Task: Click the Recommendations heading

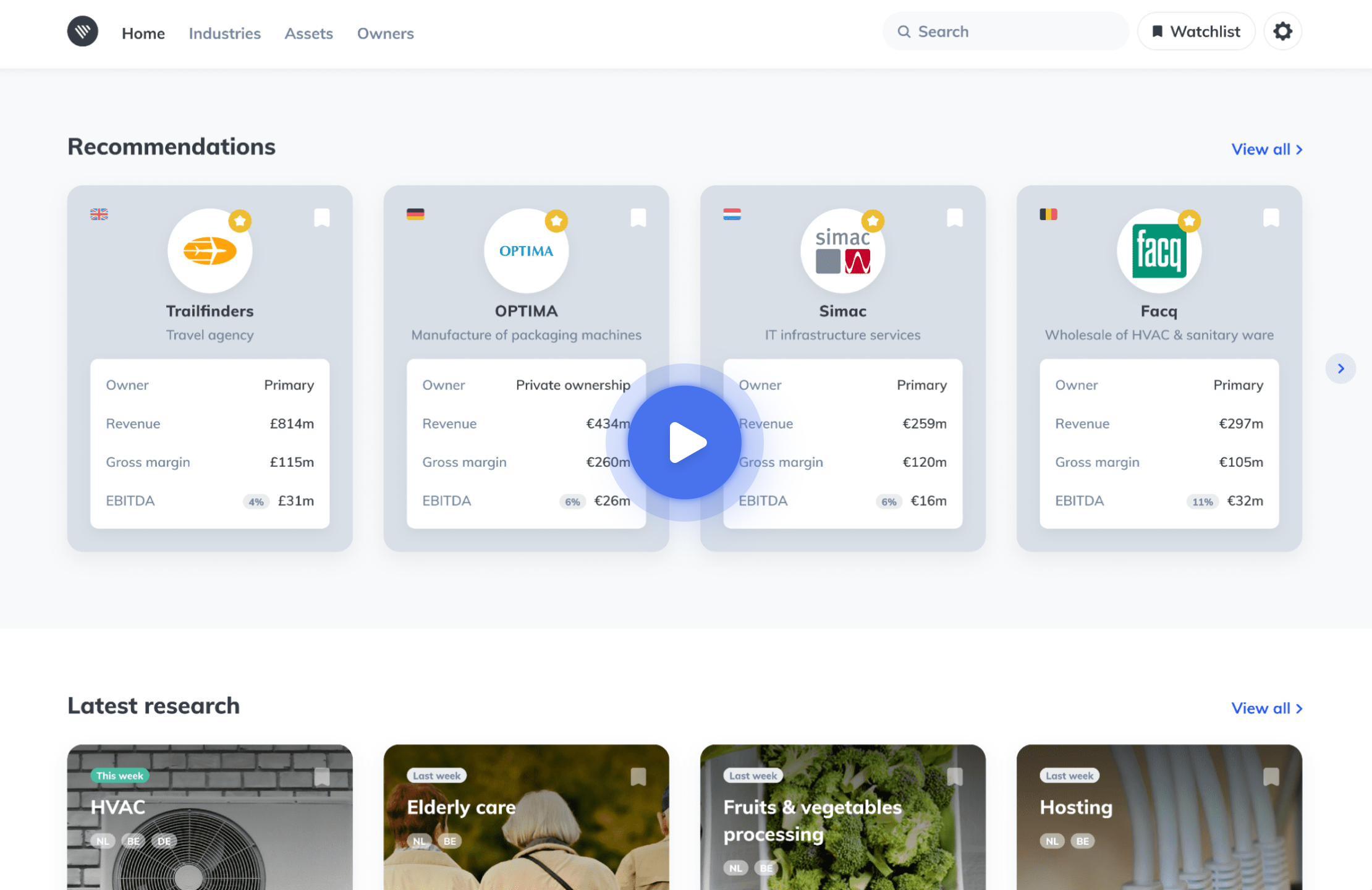Action: click(x=172, y=146)
